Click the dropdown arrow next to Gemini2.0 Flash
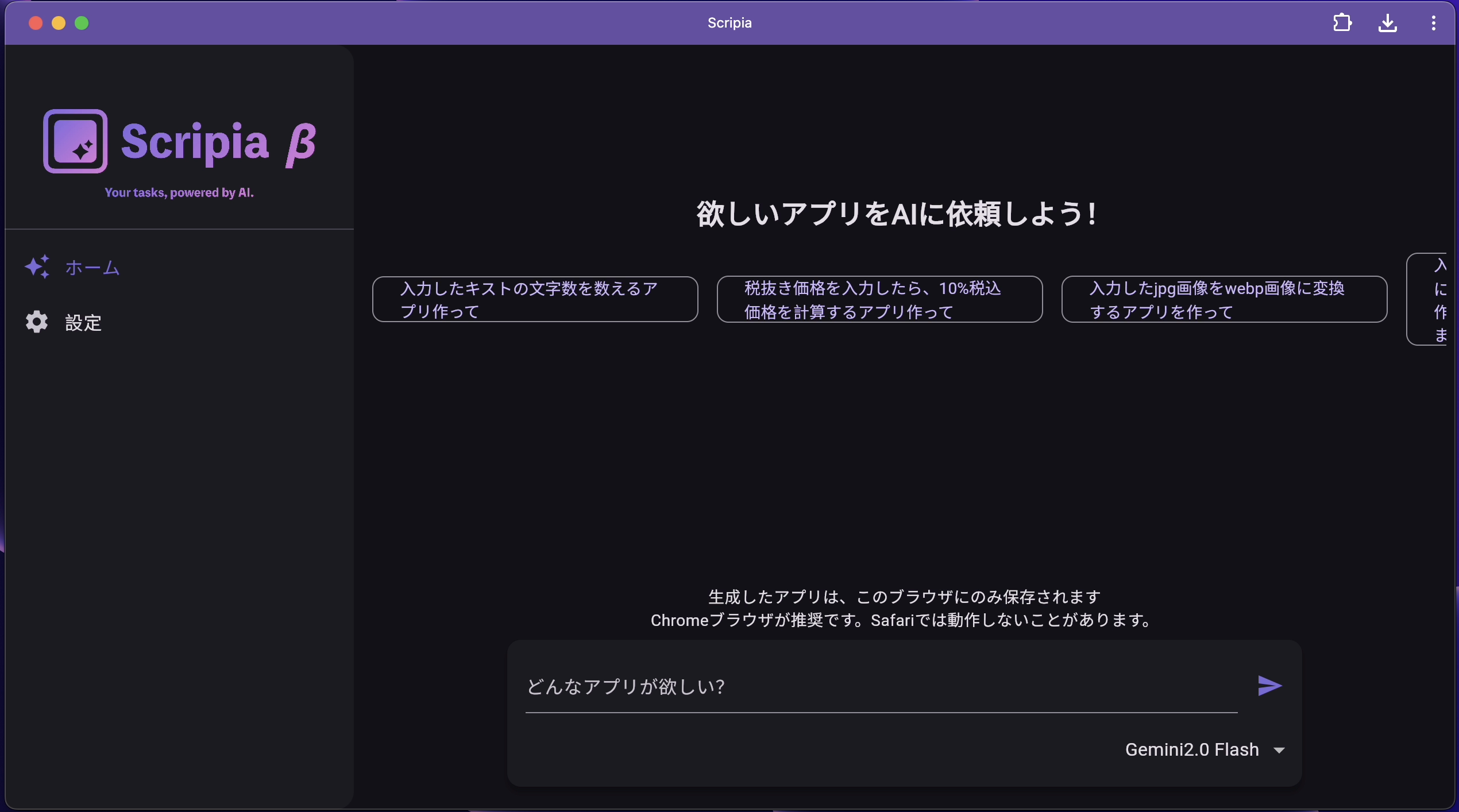This screenshot has height=812, width=1459. pos(1279,751)
